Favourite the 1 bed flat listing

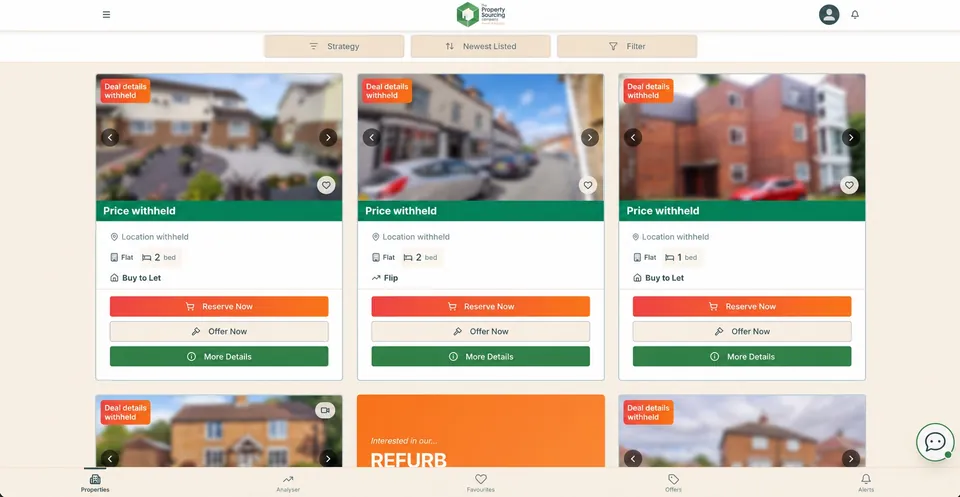point(849,185)
